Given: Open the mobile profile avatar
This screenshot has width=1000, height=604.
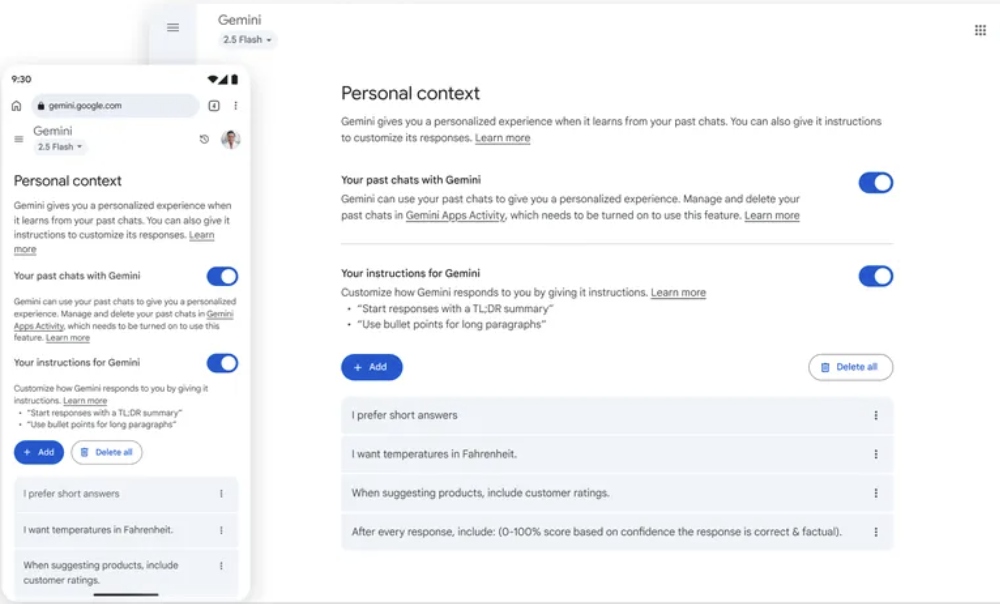Looking at the screenshot, I should 230,139.
